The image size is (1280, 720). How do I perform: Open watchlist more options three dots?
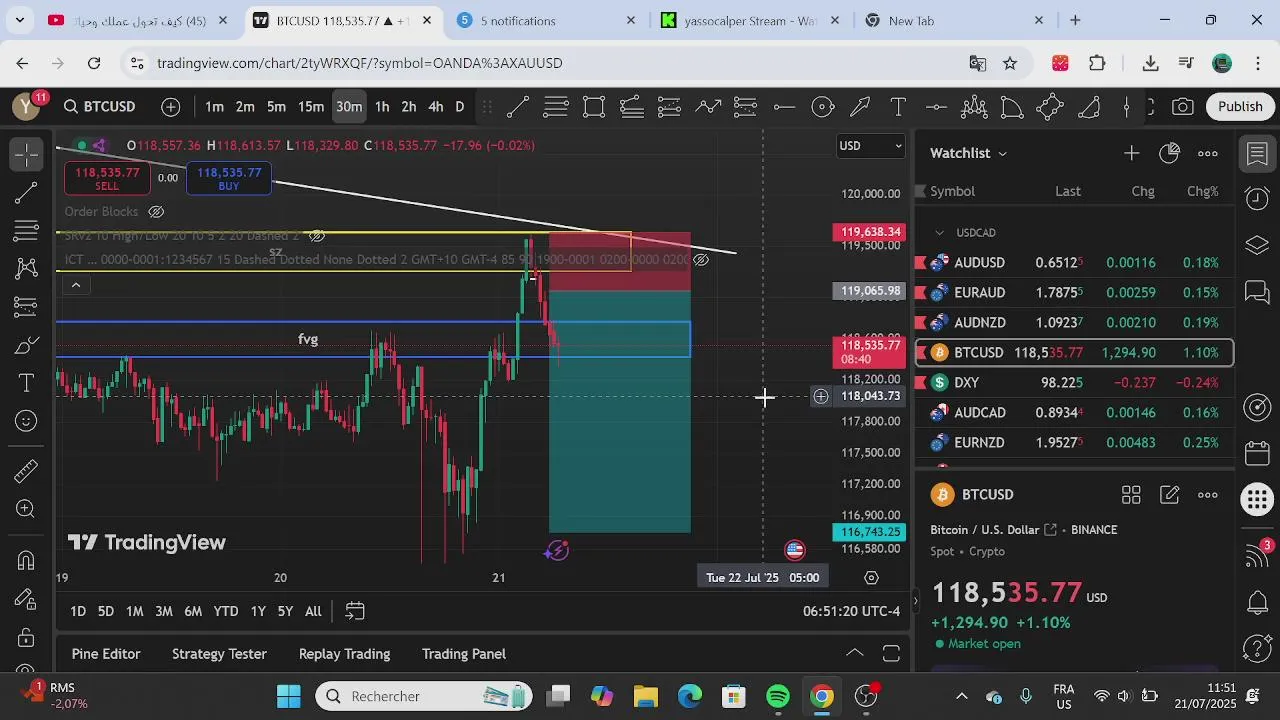tap(1208, 153)
